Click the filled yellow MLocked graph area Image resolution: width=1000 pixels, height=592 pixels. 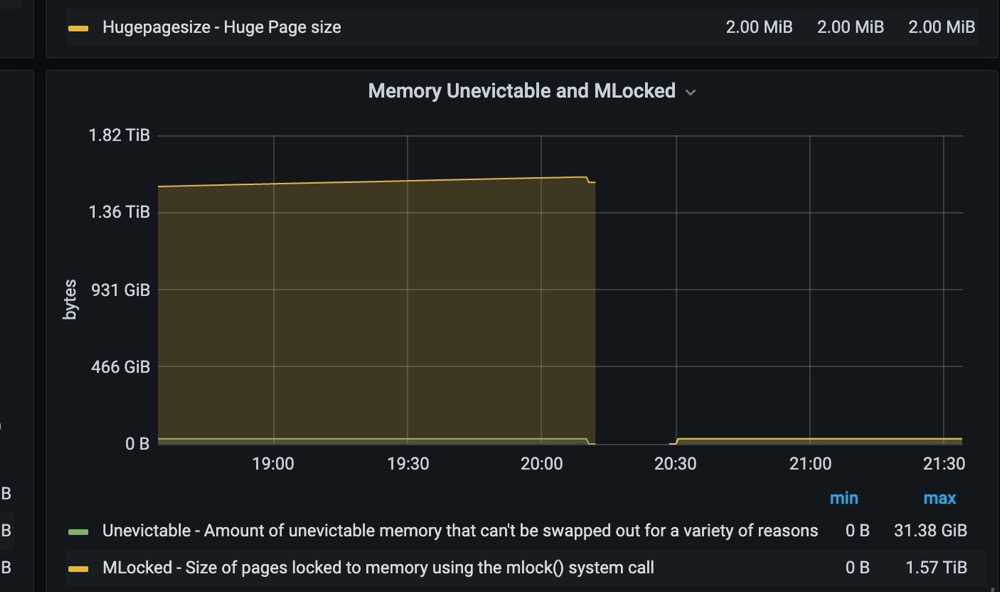[376, 313]
